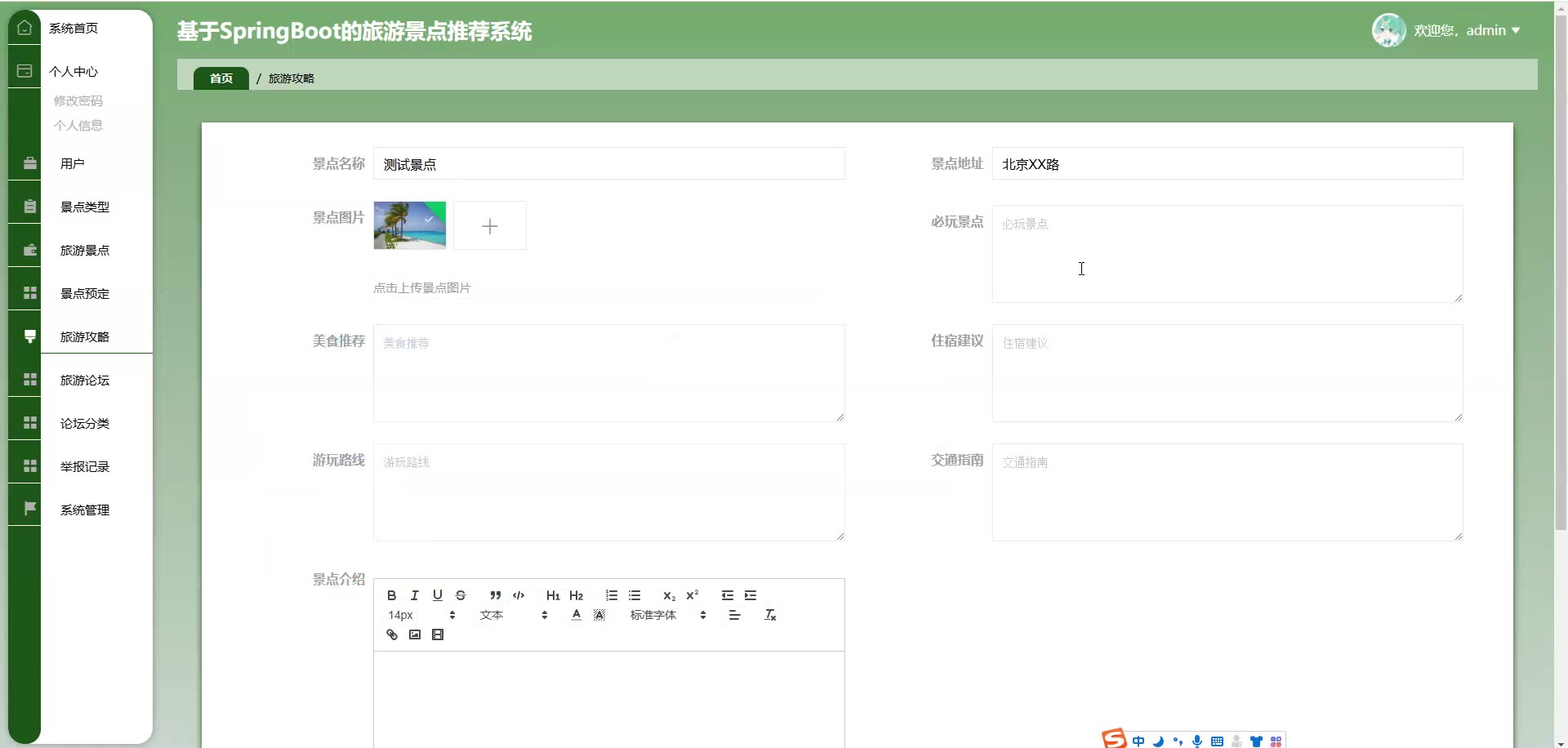Viewport: 1568px width, 748px height.
Task: Click the insert video icon in editor
Action: [x=438, y=634]
